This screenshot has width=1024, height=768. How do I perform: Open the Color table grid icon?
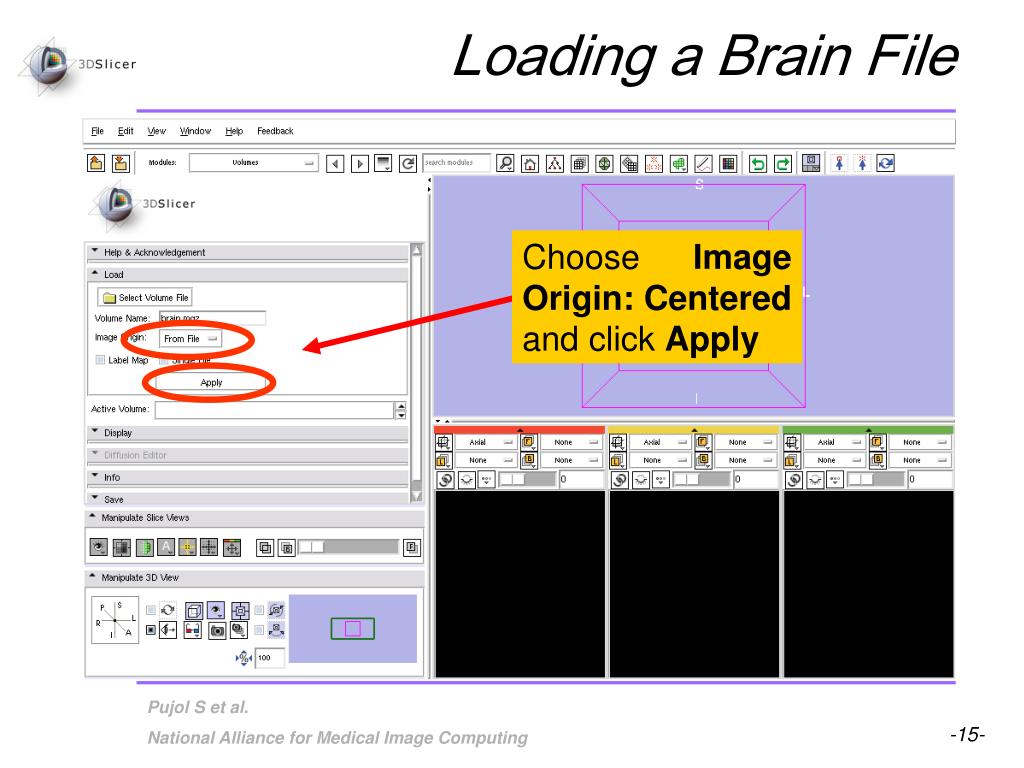728,163
